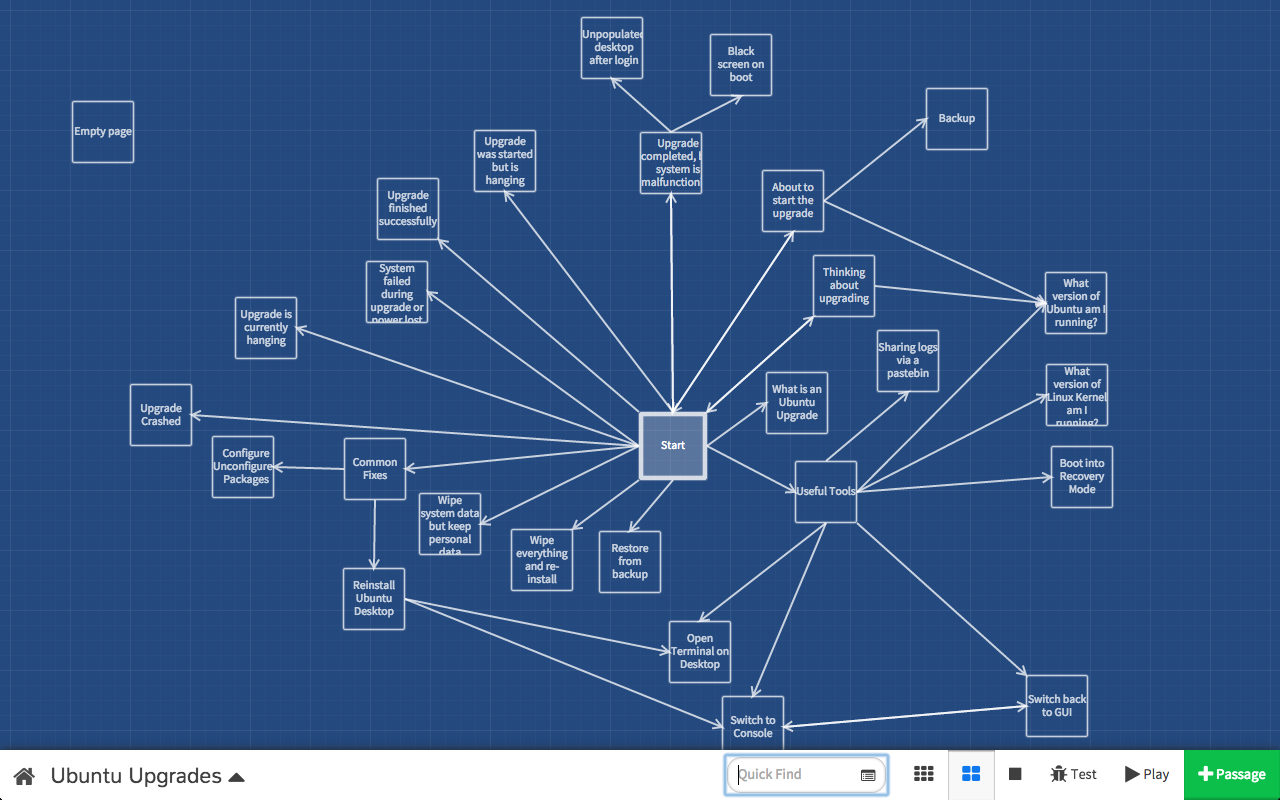Go to library via home icon
The image size is (1280, 800).
(x=24, y=776)
